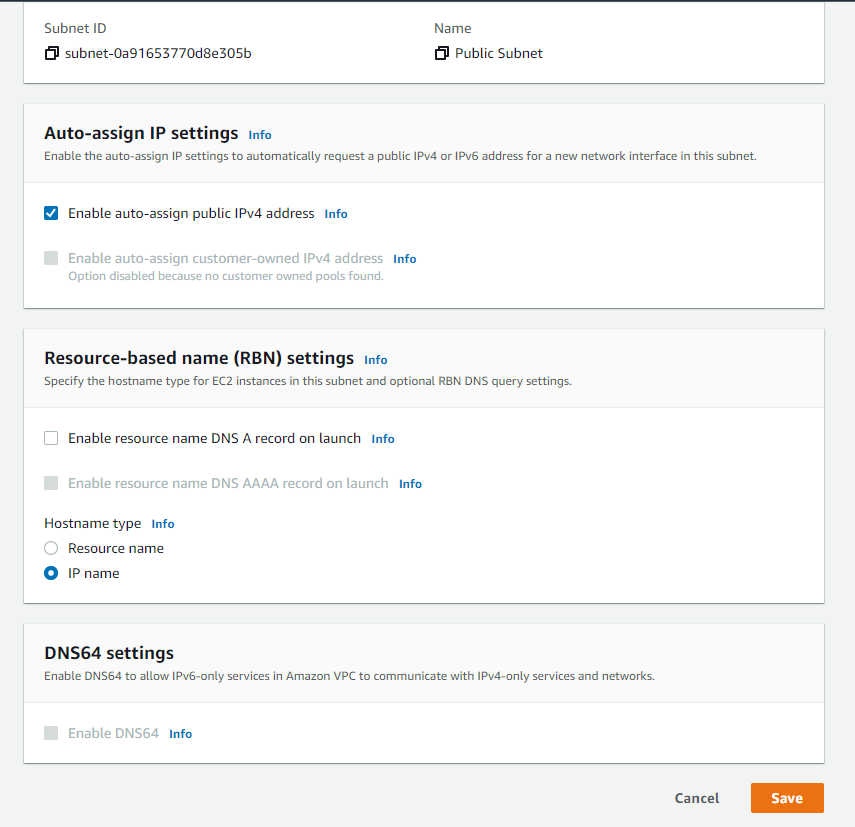The image size is (855, 827).
Task: Open Info link for DNS AAAA record option
Action: point(410,484)
